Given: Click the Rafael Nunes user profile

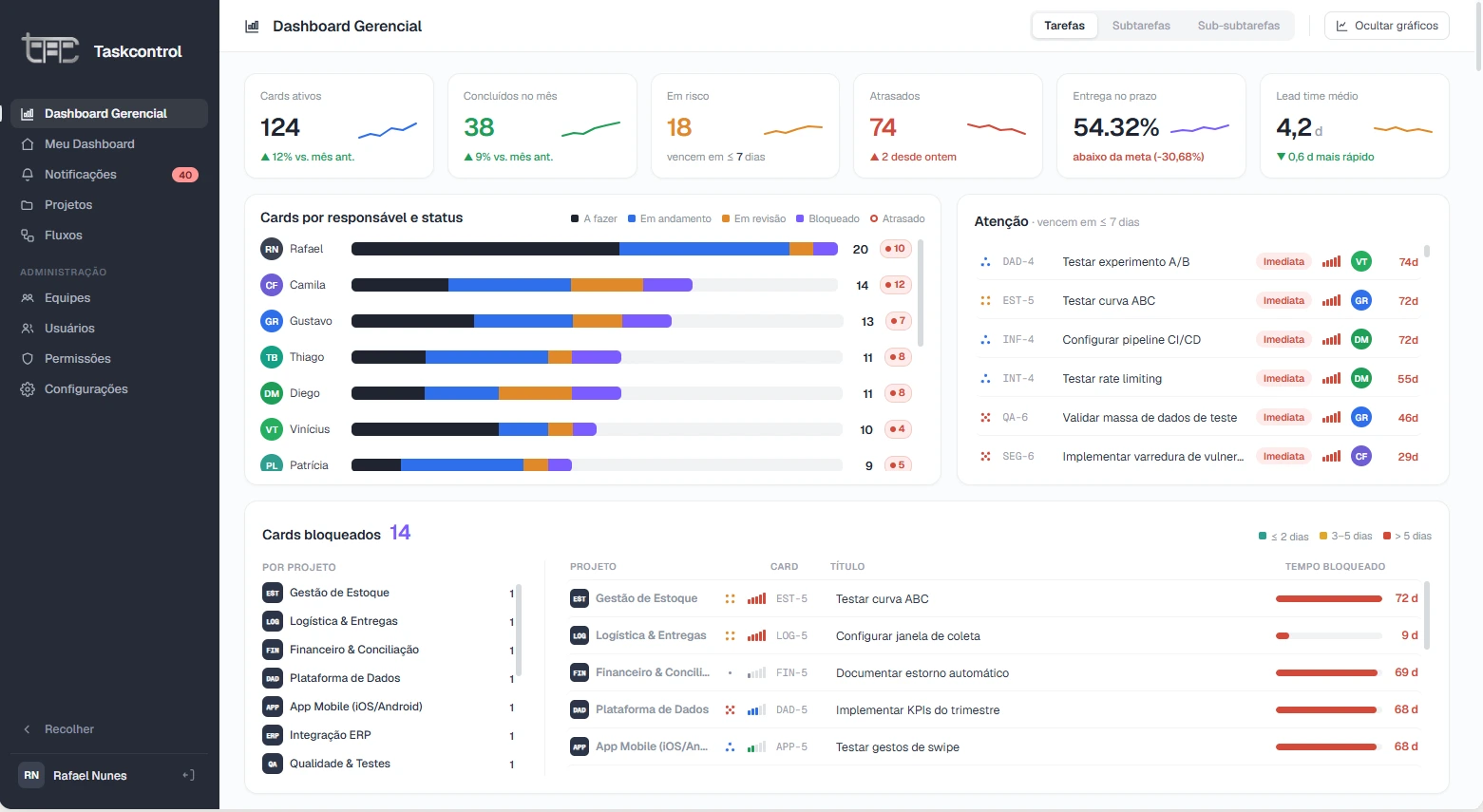Looking at the screenshot, I should point(90,775).
